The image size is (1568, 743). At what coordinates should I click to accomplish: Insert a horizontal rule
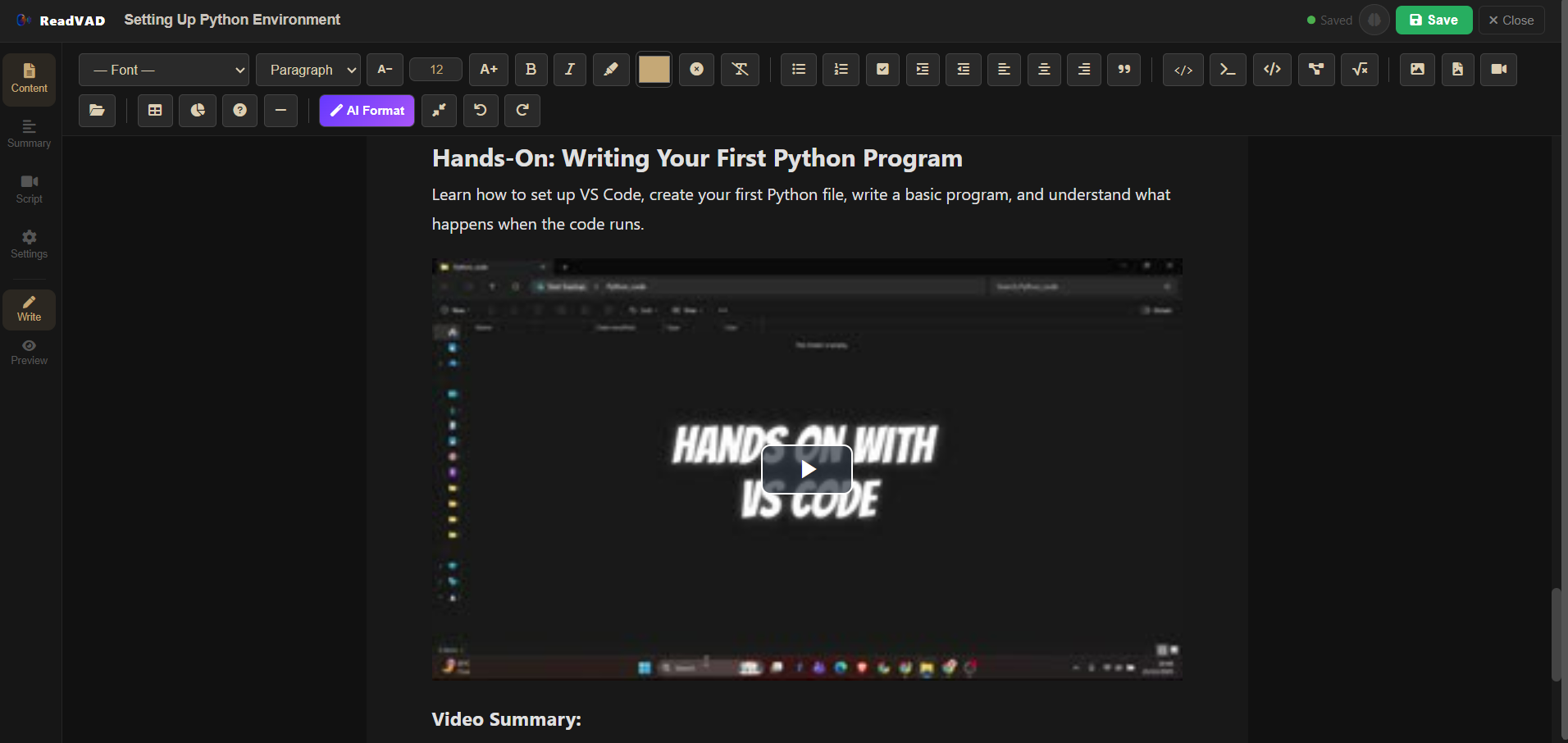pos(280,111)
